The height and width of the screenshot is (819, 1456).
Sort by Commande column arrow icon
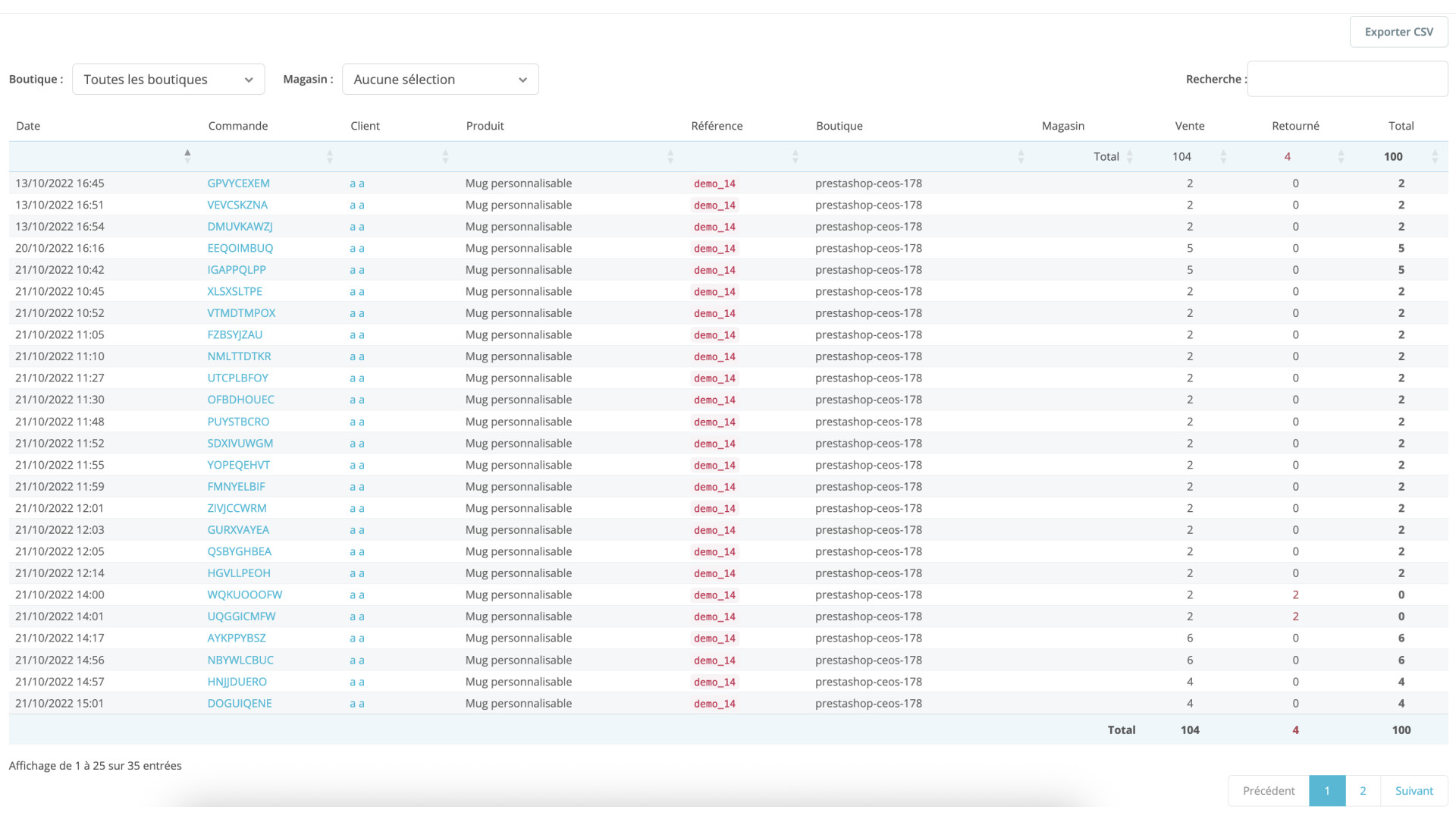click(x=329, y=156)
